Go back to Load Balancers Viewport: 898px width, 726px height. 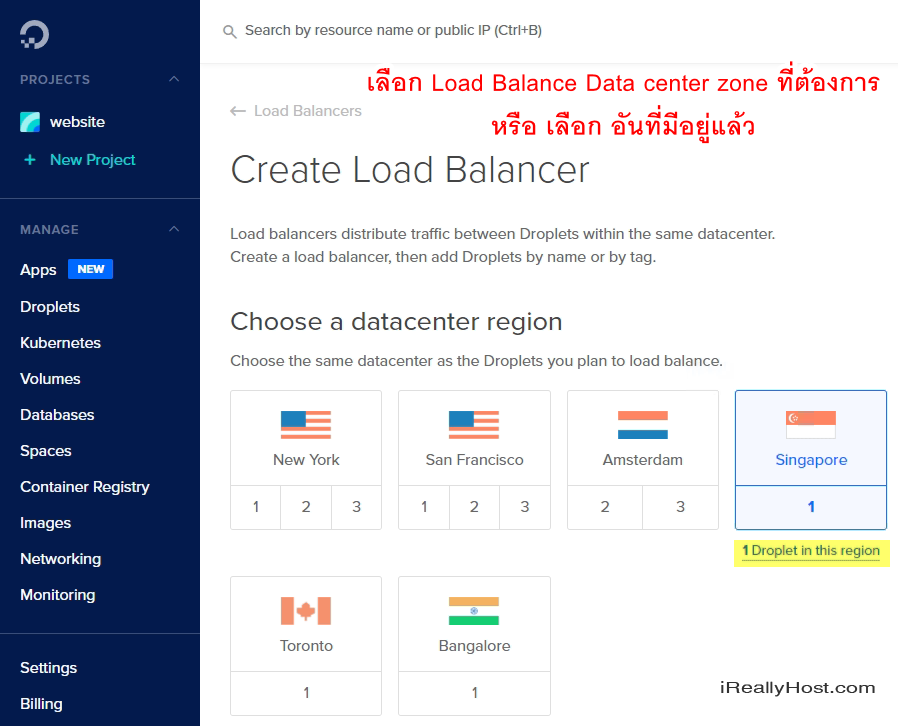(308, 111)
